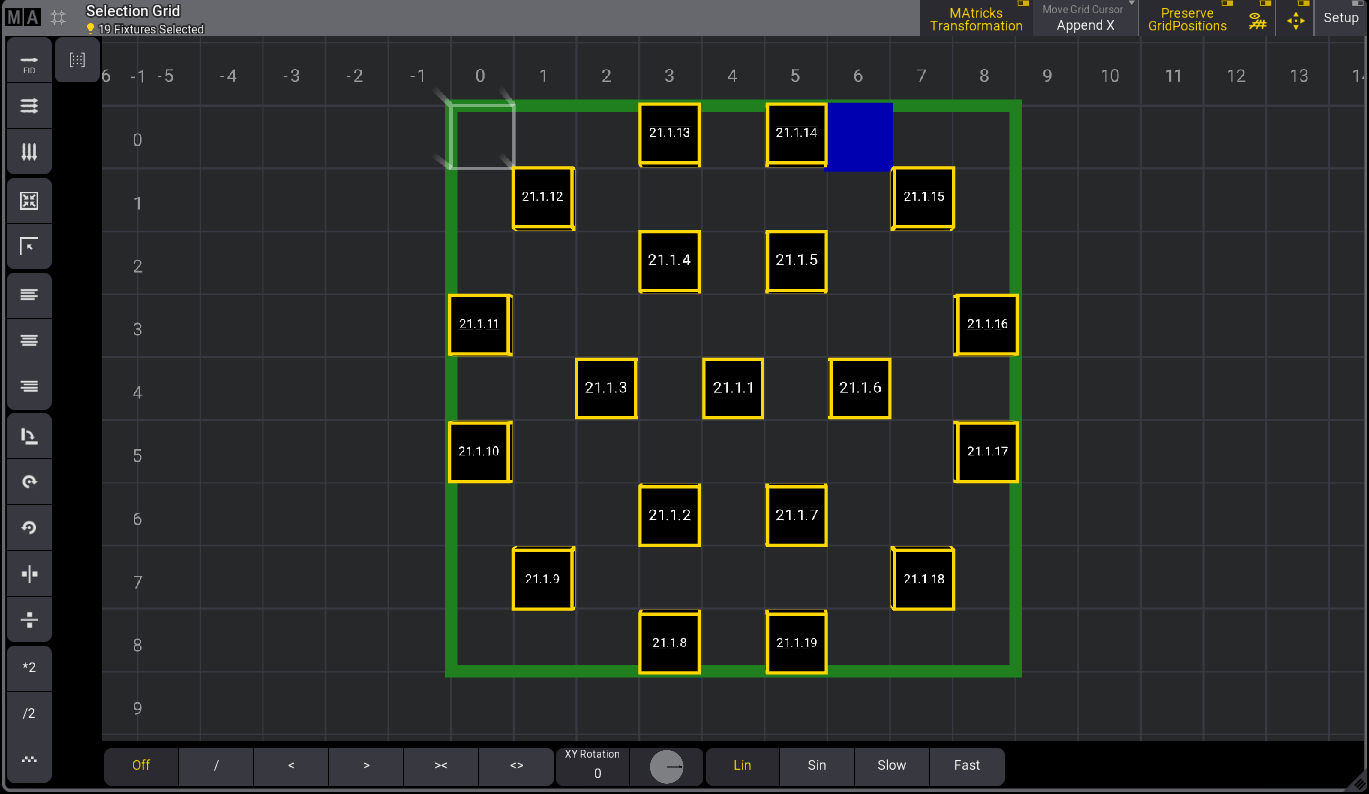Click the rotate counterclockwise icon

[29, 527]
